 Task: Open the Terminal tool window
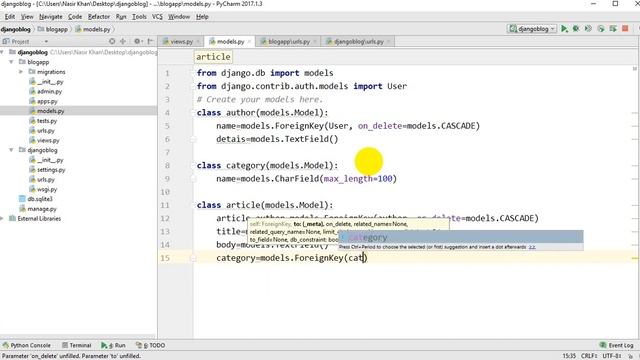[x=77, y=345]
